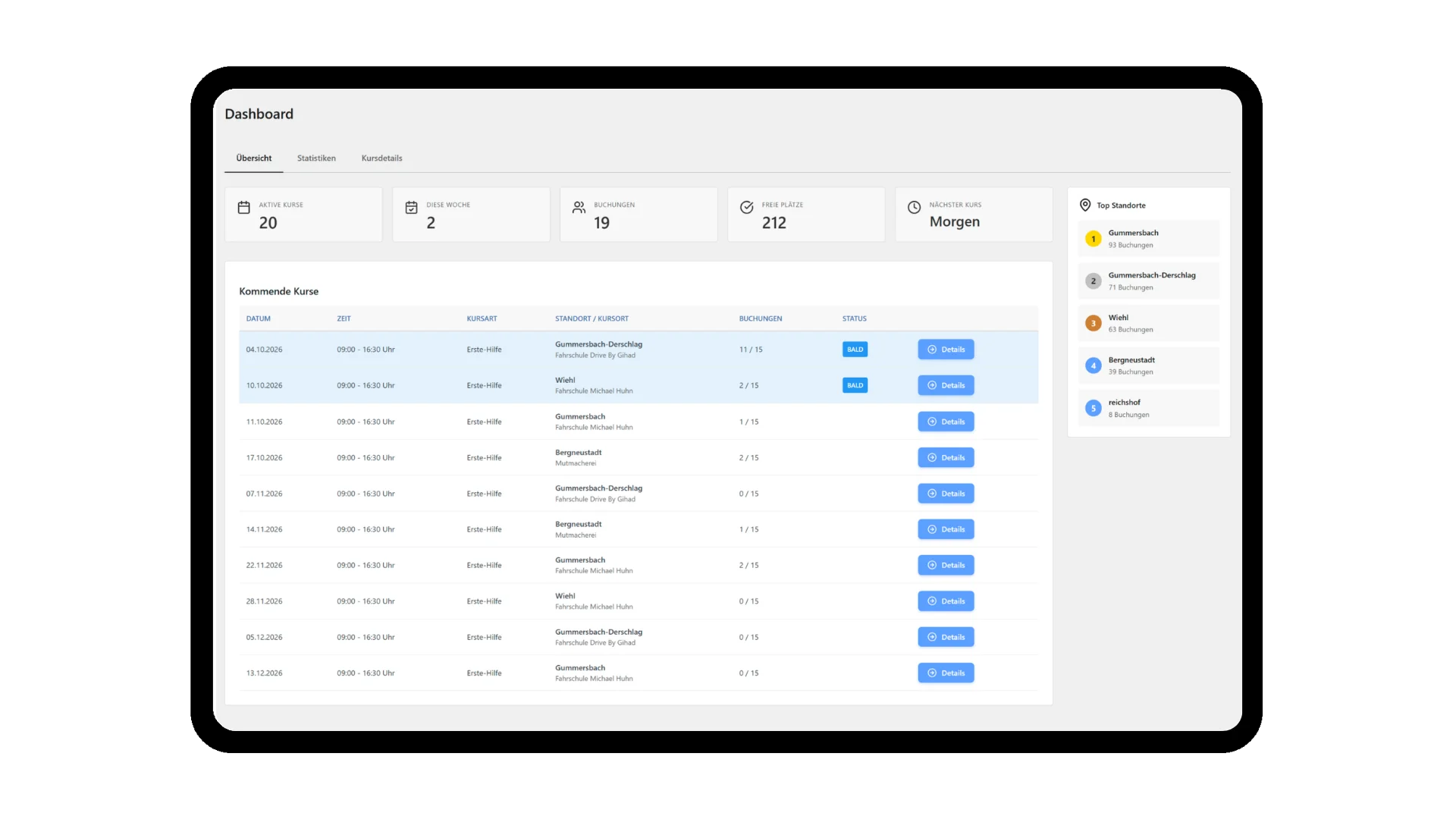Screen dimensions: 1456x819
Task: Click the 212 free places value
Action: point(773,223)
